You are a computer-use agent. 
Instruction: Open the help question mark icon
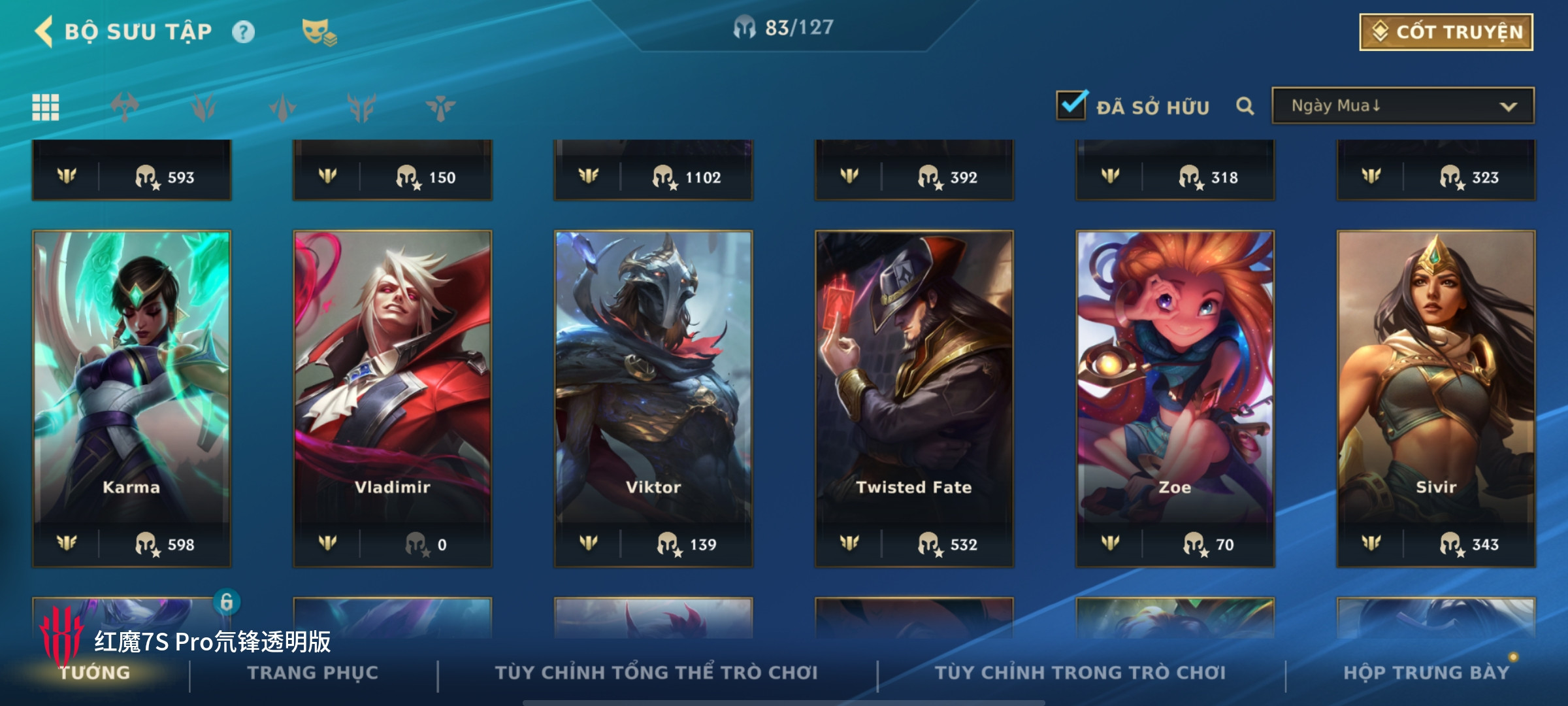pyautogui.click(x=243, y=32)
